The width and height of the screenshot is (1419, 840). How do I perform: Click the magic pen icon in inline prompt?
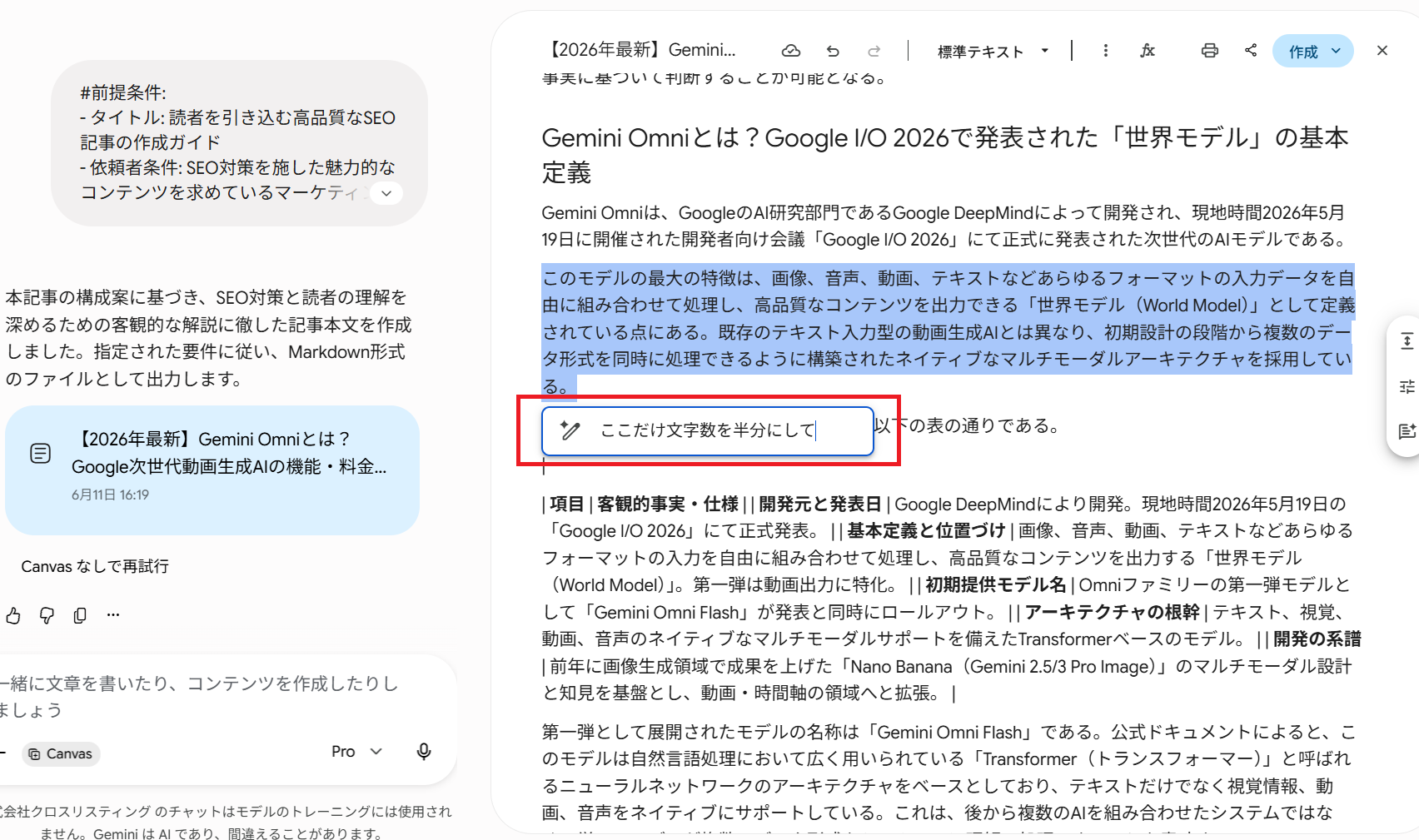570,430
